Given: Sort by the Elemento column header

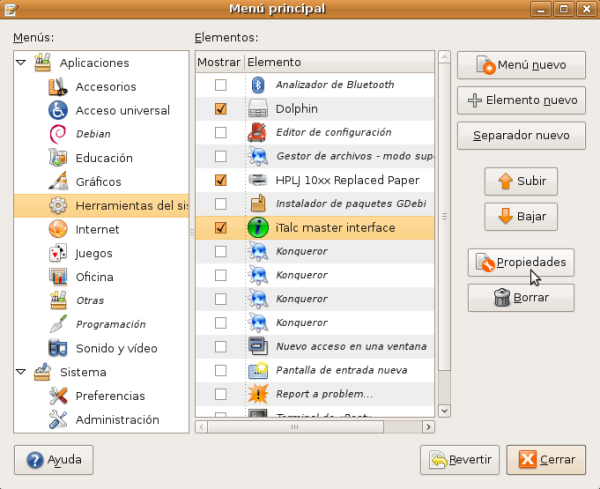Looking at the screenshot, I should 338,62.
